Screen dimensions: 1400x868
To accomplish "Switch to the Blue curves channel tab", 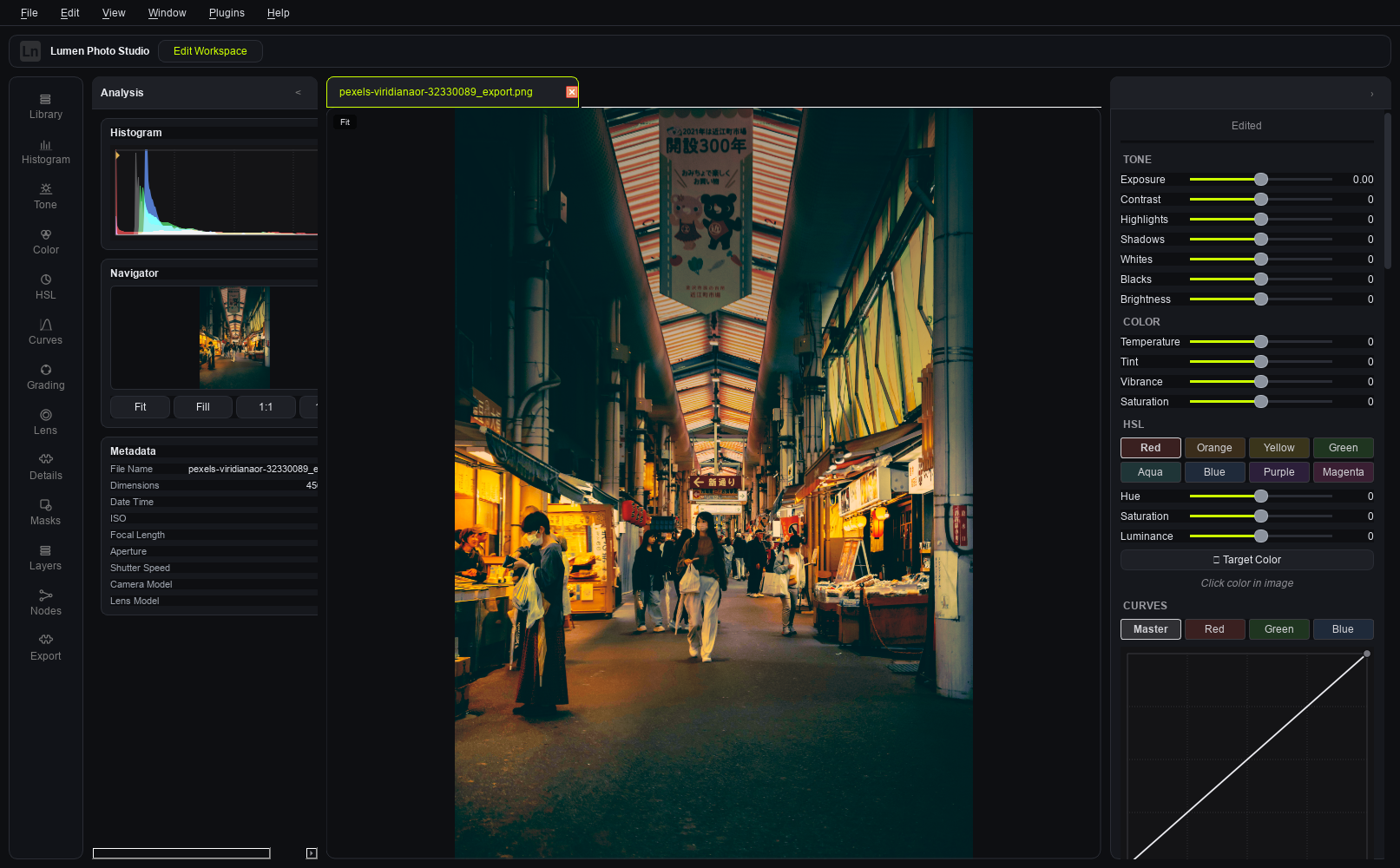I will tap(1343, 629).
